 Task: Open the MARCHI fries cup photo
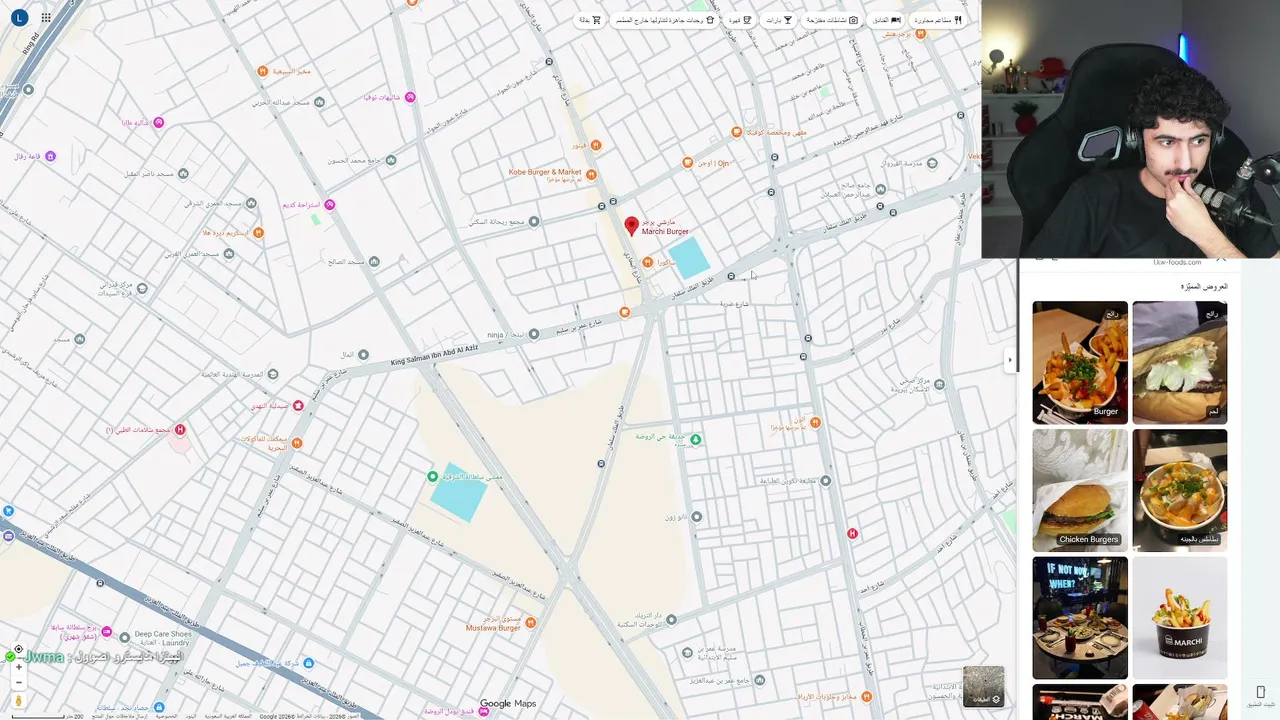pos(1180,618)
